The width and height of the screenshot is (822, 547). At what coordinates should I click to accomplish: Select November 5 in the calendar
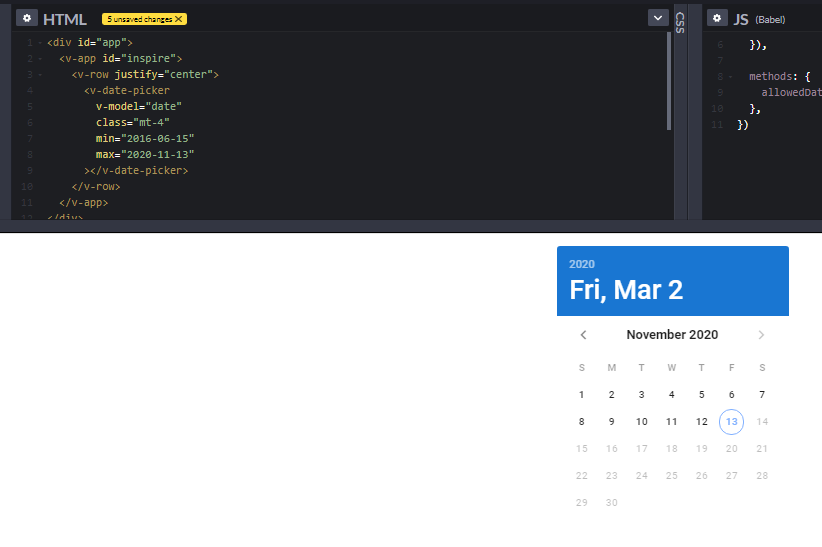point(701,394)
